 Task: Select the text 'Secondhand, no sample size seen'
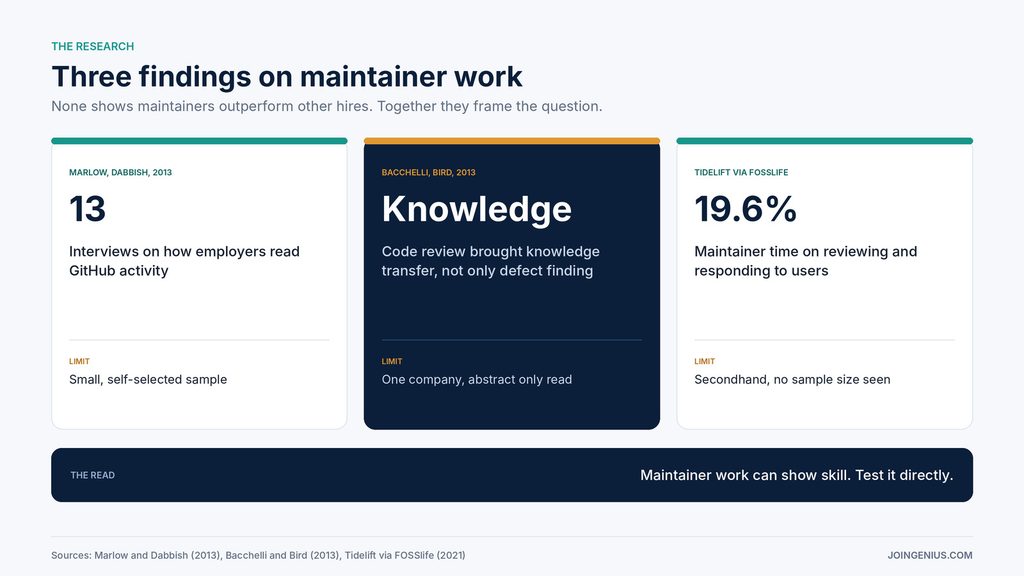792,379
